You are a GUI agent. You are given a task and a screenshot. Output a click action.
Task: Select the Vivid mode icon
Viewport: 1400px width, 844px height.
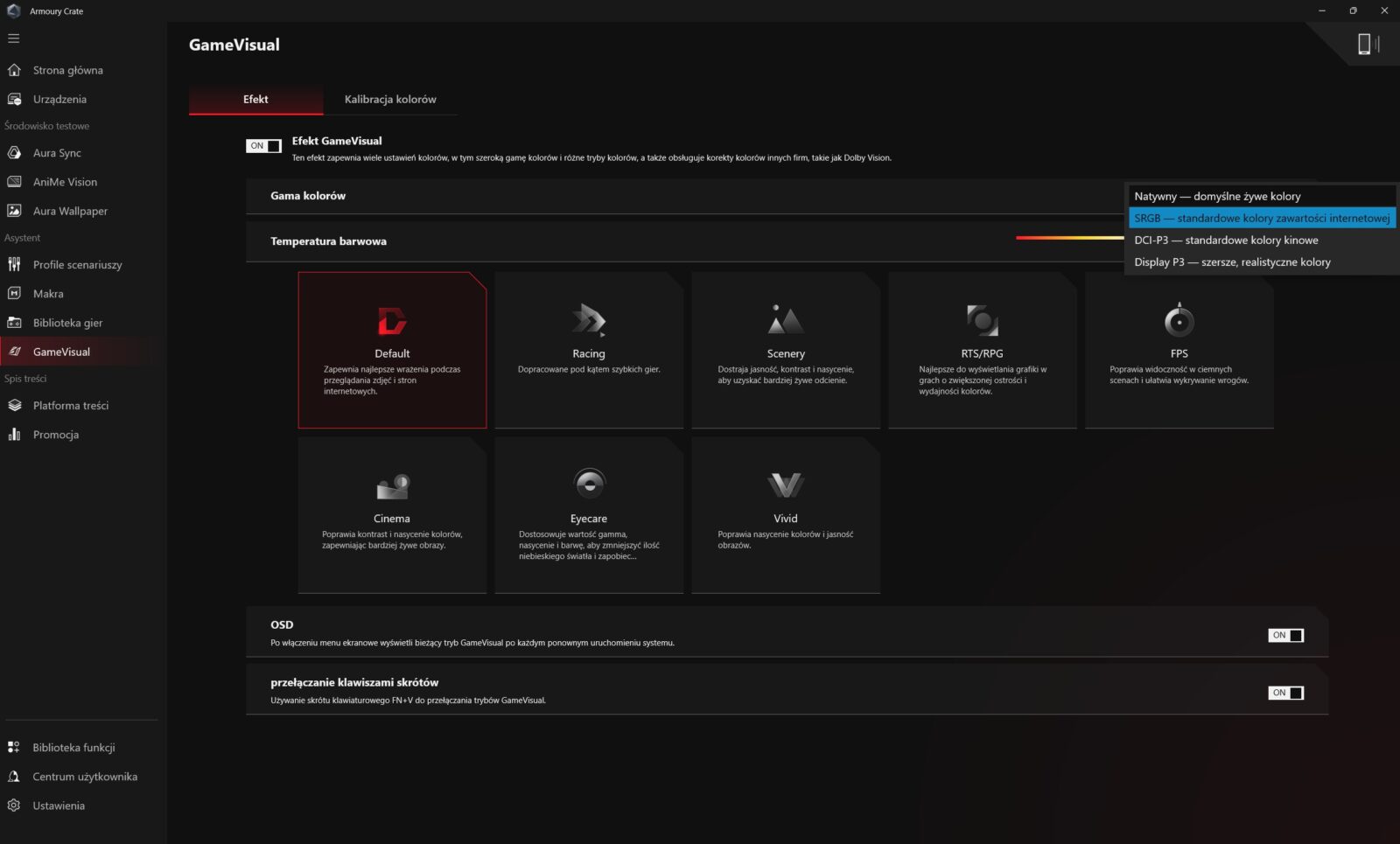click(785, 485)
